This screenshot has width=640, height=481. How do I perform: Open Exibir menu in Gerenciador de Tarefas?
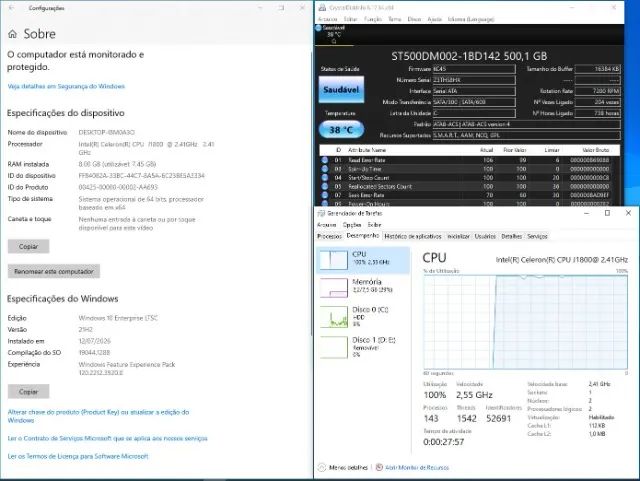[374, 225]
